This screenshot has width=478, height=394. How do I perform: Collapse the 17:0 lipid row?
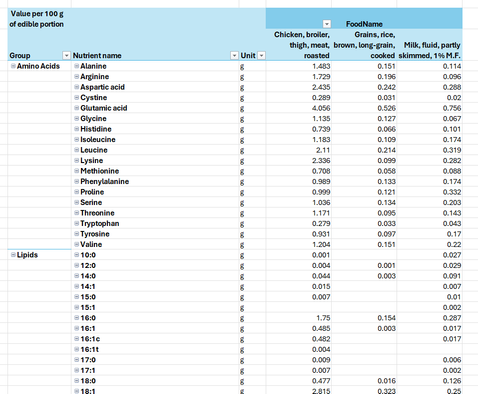point(77,360)
